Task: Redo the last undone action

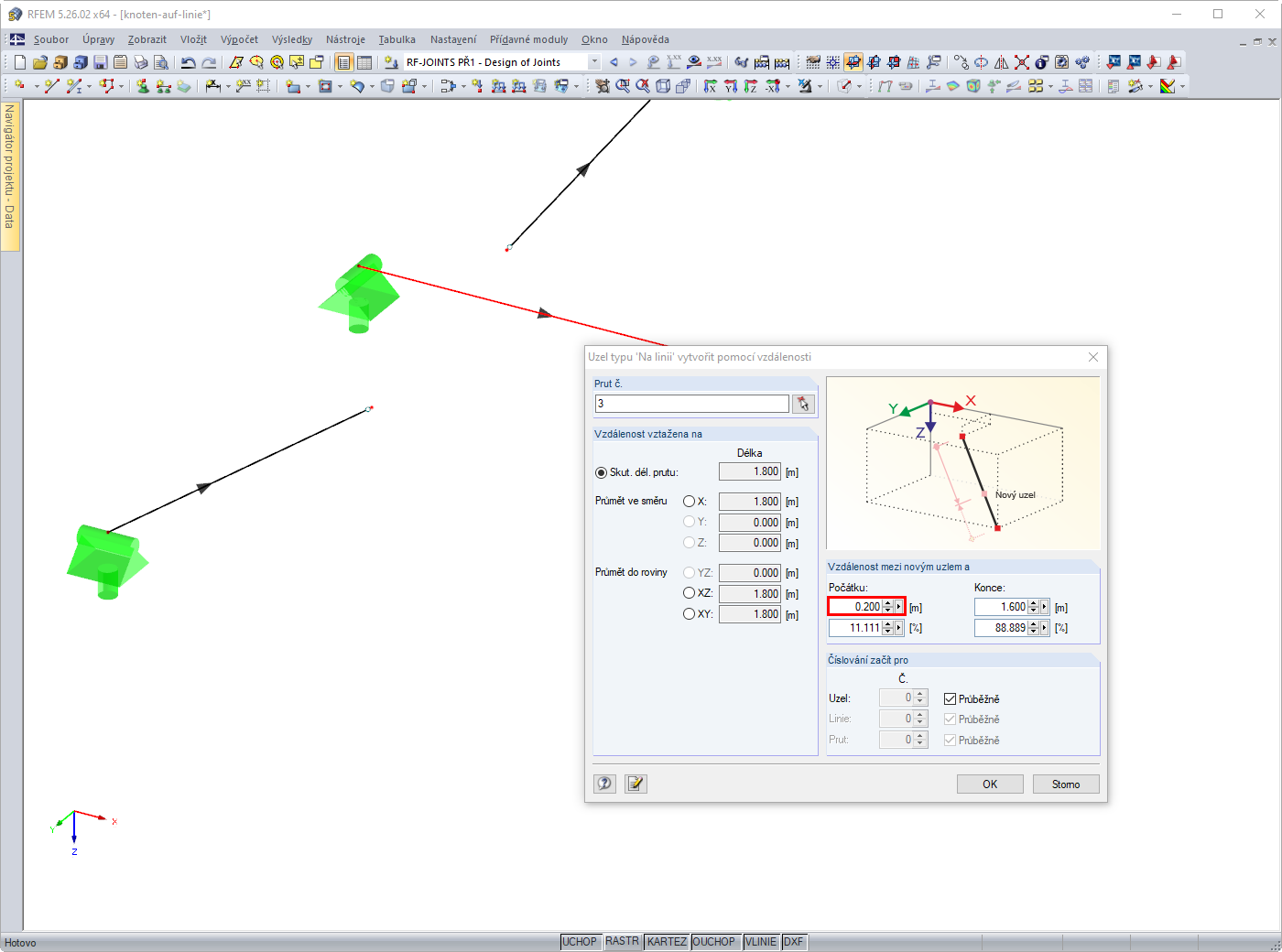Action: coord(209,62)
